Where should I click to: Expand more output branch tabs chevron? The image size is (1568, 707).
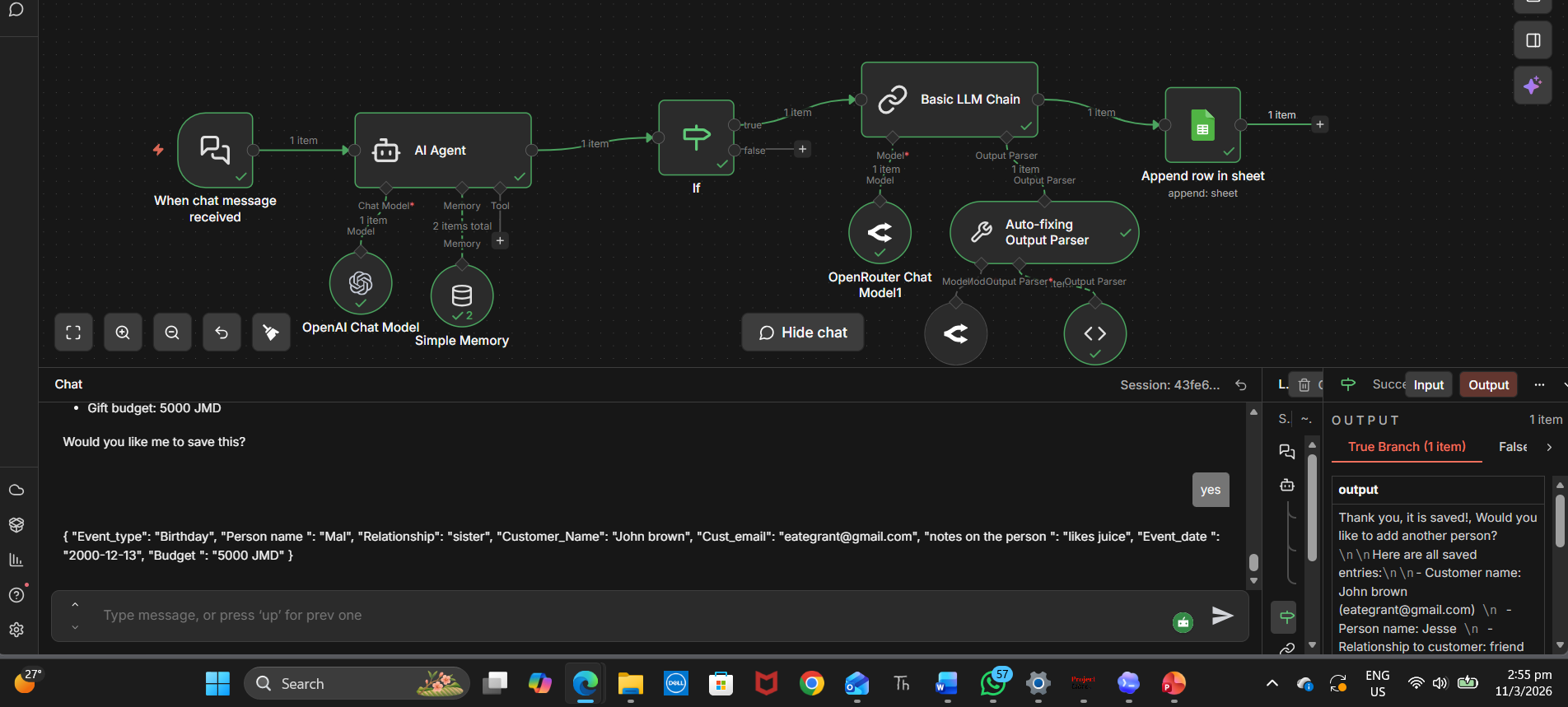pyautogui.click(x=1549, y=447)
